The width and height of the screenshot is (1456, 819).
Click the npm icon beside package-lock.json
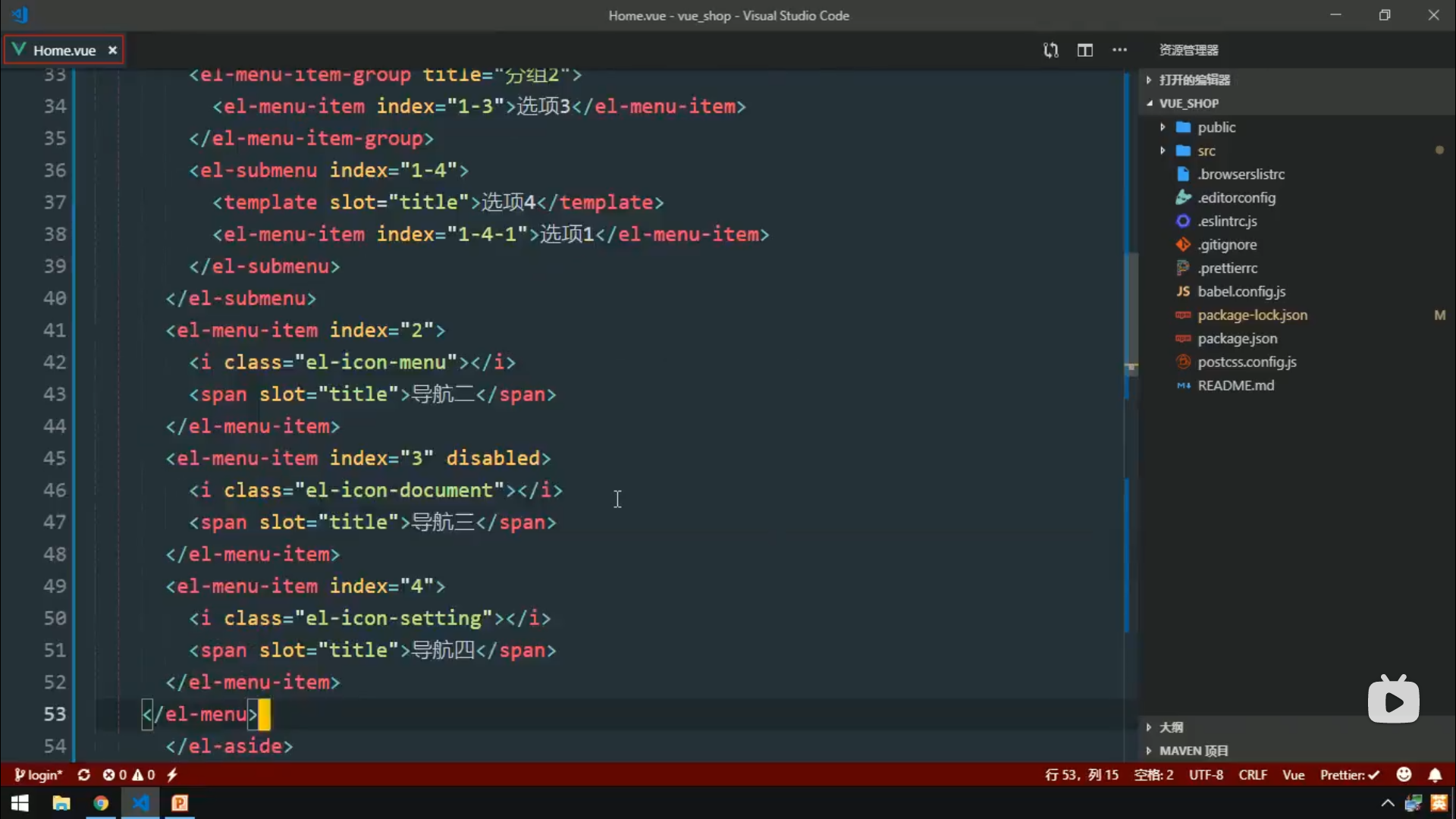click(1183, 315)
